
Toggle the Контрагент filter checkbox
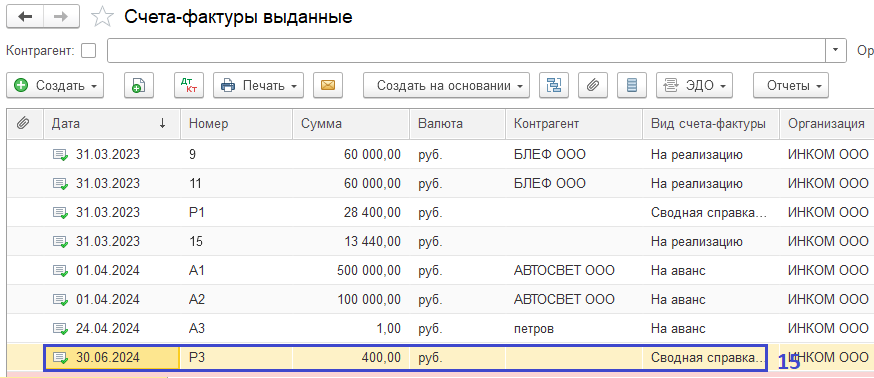click(88, 51)
